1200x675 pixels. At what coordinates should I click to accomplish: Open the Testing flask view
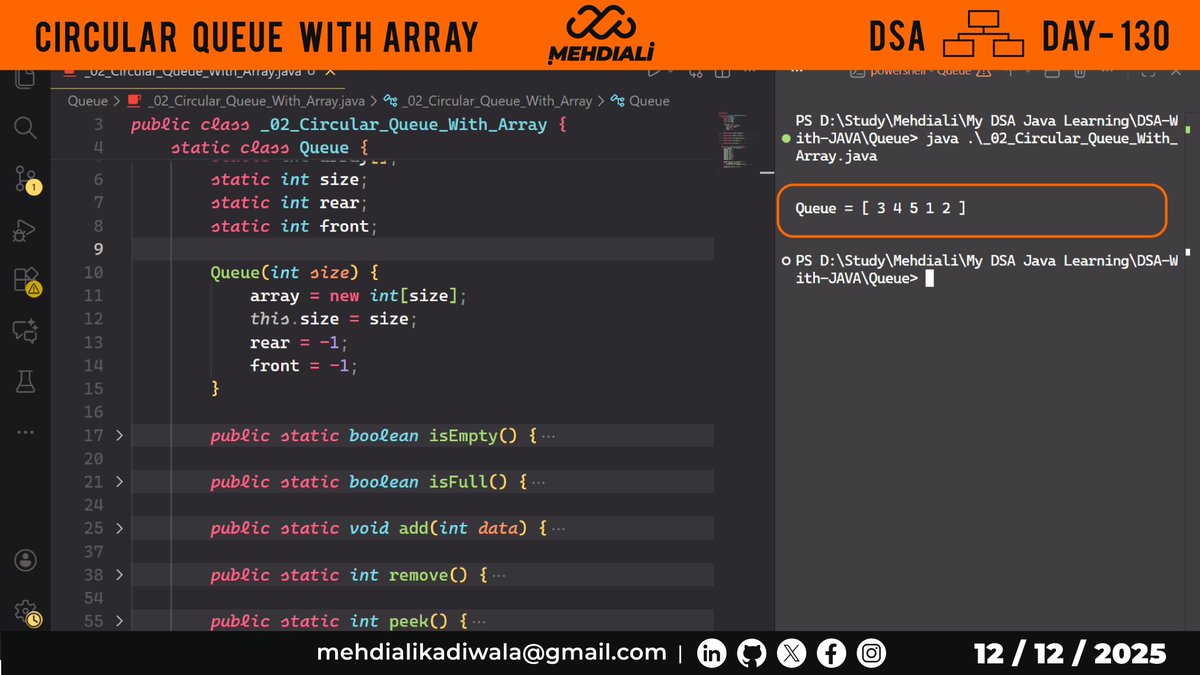(25, 381)
